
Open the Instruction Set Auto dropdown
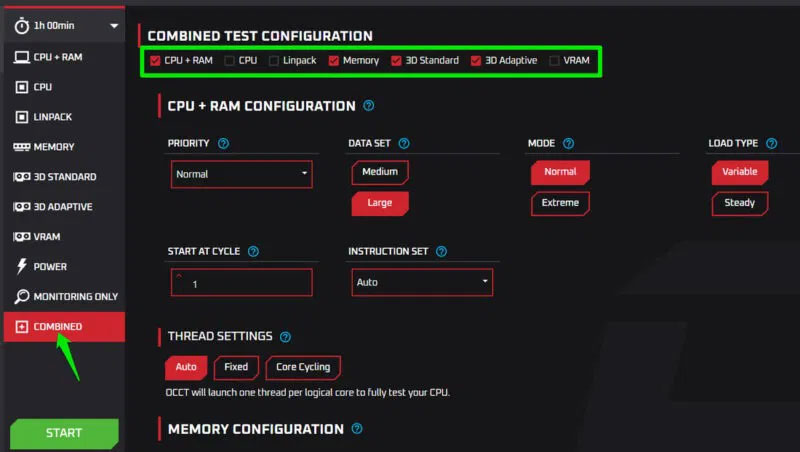[x=422, y=282]
